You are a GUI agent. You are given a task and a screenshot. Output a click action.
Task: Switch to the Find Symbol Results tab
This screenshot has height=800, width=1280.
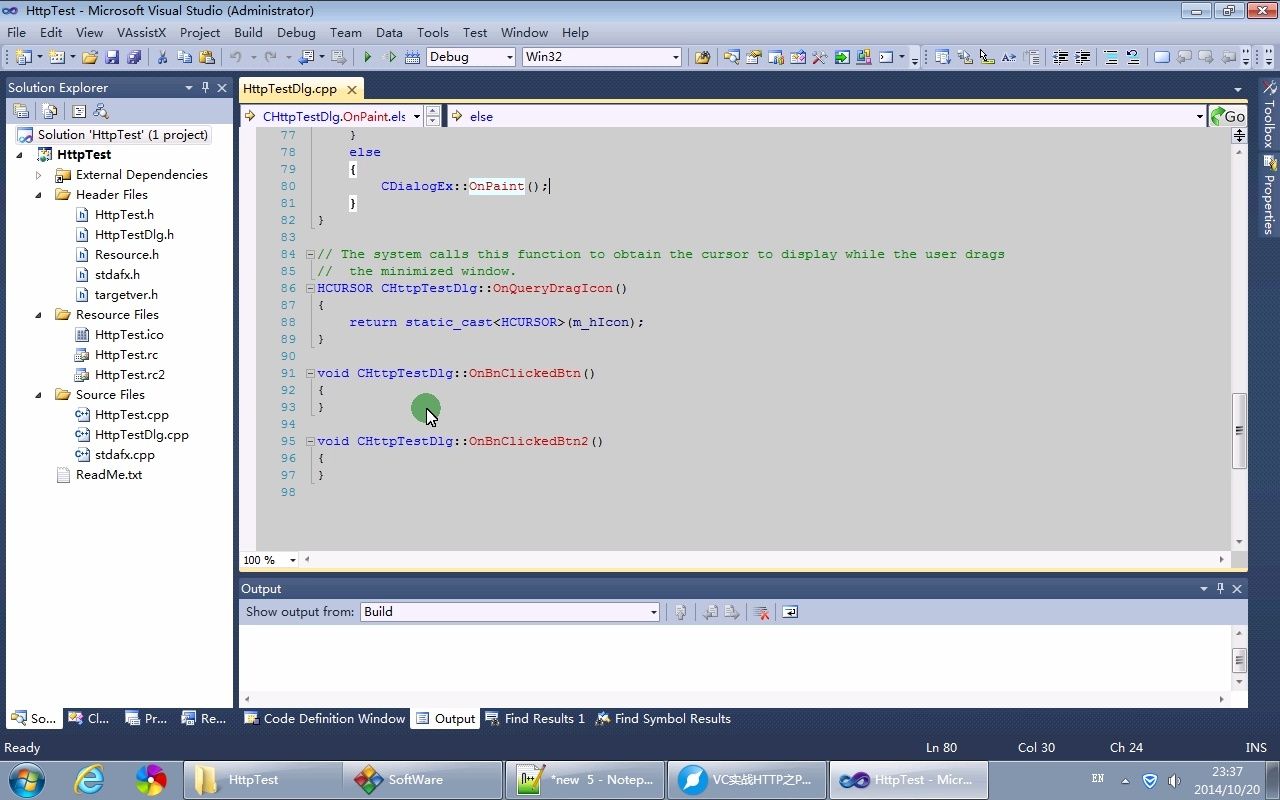[x=663, y=718]
